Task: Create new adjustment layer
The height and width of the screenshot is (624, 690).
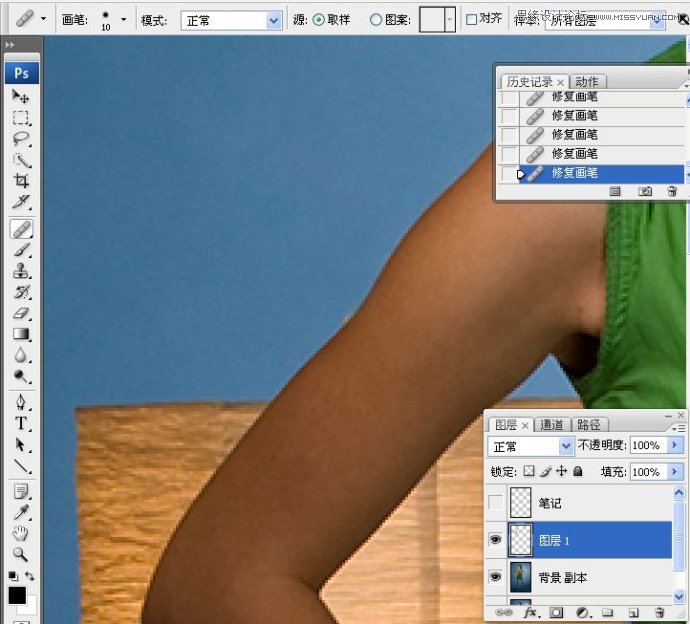Action: tap(583, 613)
